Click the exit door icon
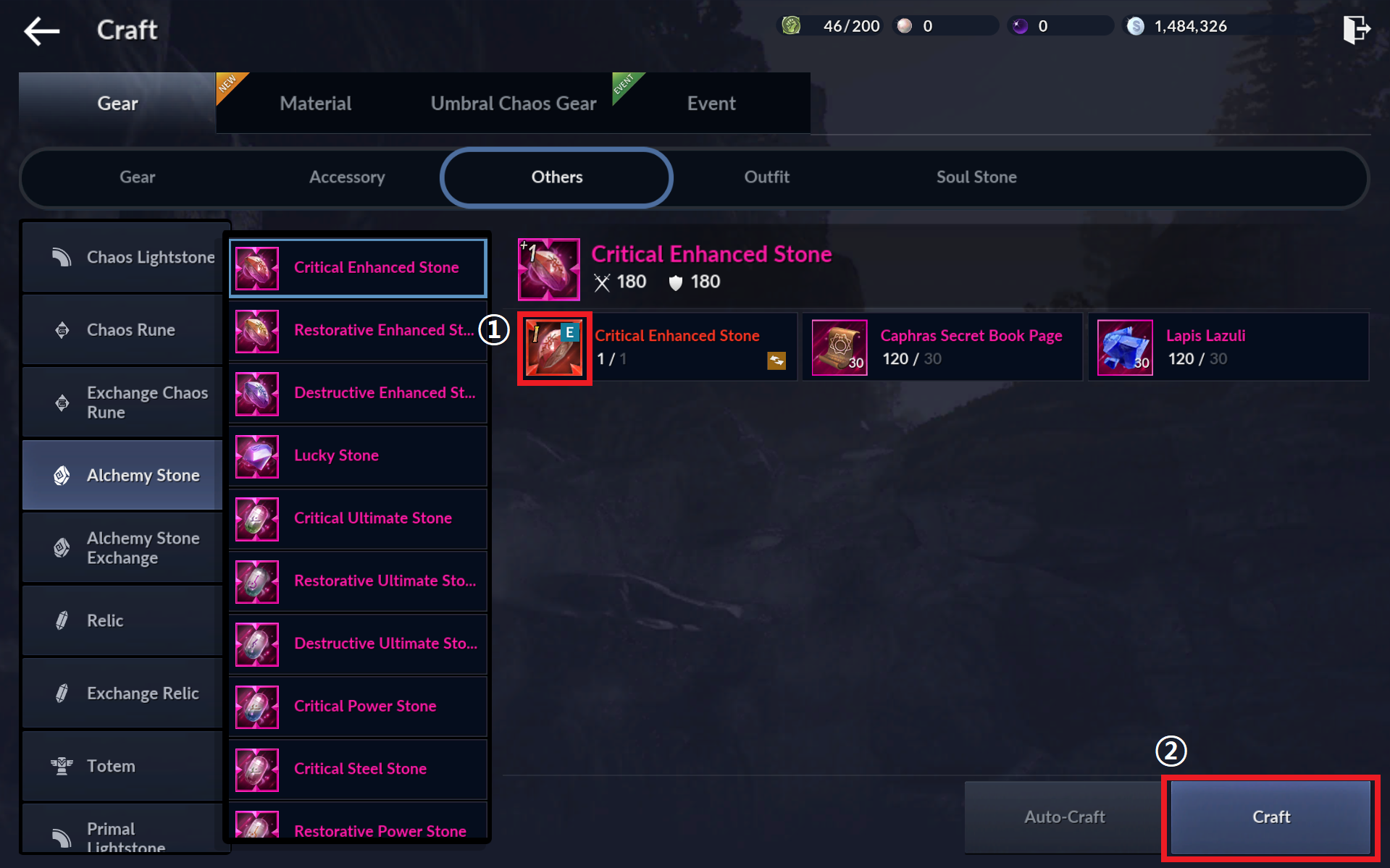Viewport: 1390px width, 868px height. coord(1355,29)
